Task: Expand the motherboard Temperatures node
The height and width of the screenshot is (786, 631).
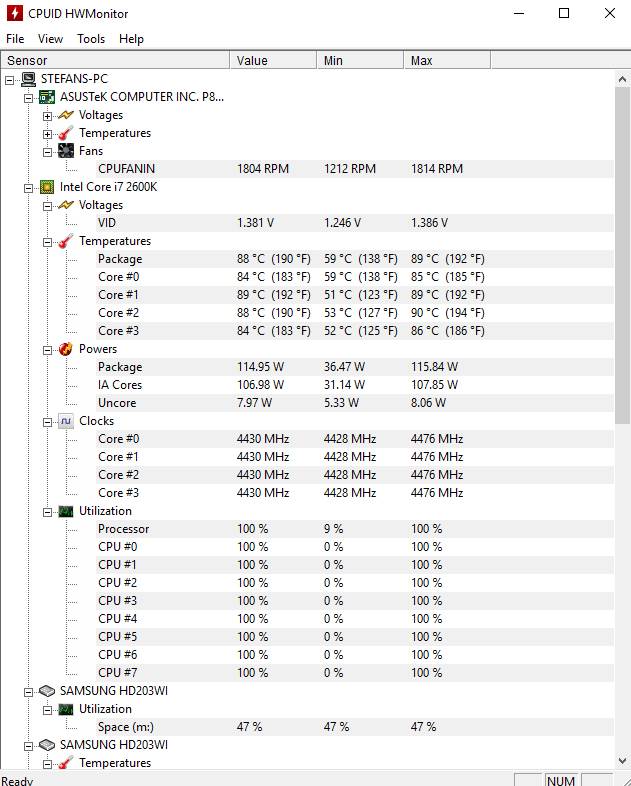Action: pyautogui.click(x=47, y=133)
